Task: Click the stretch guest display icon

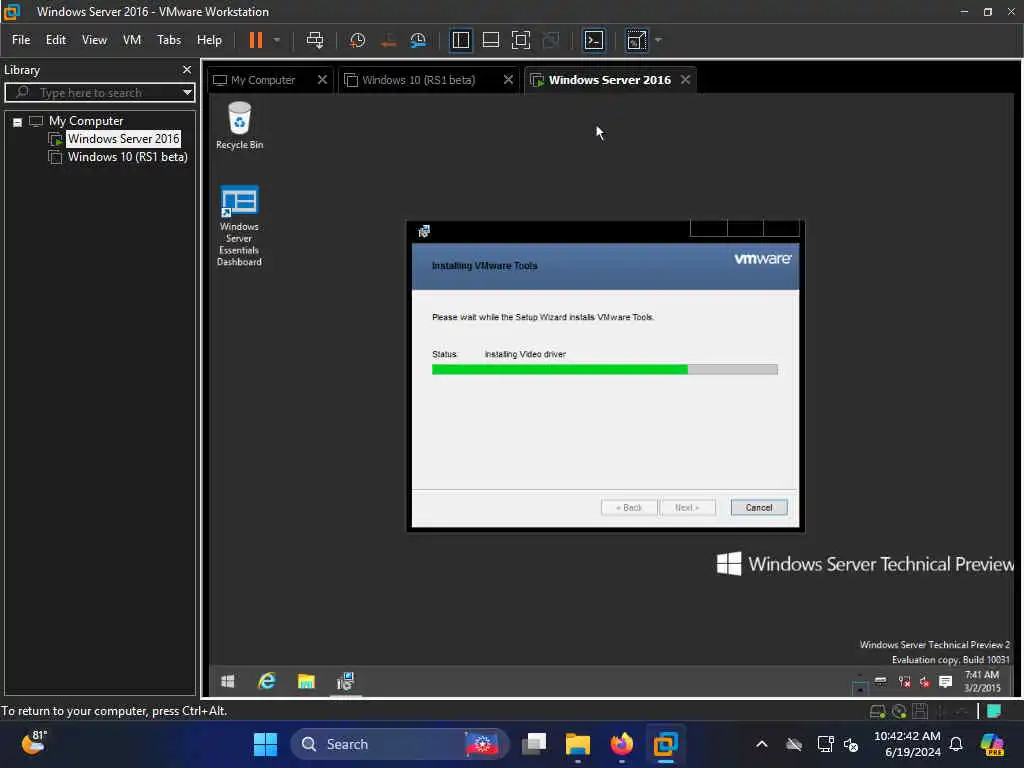Action: 636,40
